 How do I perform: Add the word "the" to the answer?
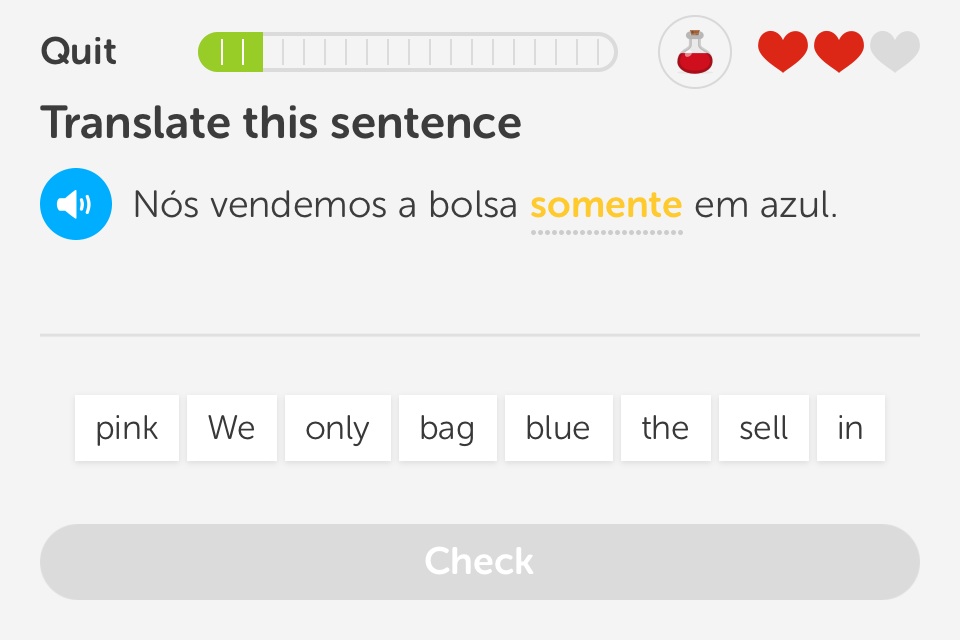point(665,428)
